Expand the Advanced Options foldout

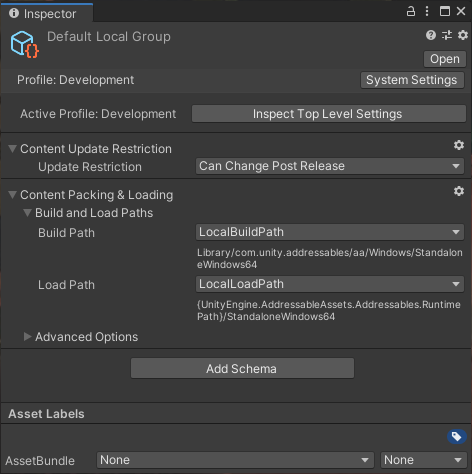(27, 337)
